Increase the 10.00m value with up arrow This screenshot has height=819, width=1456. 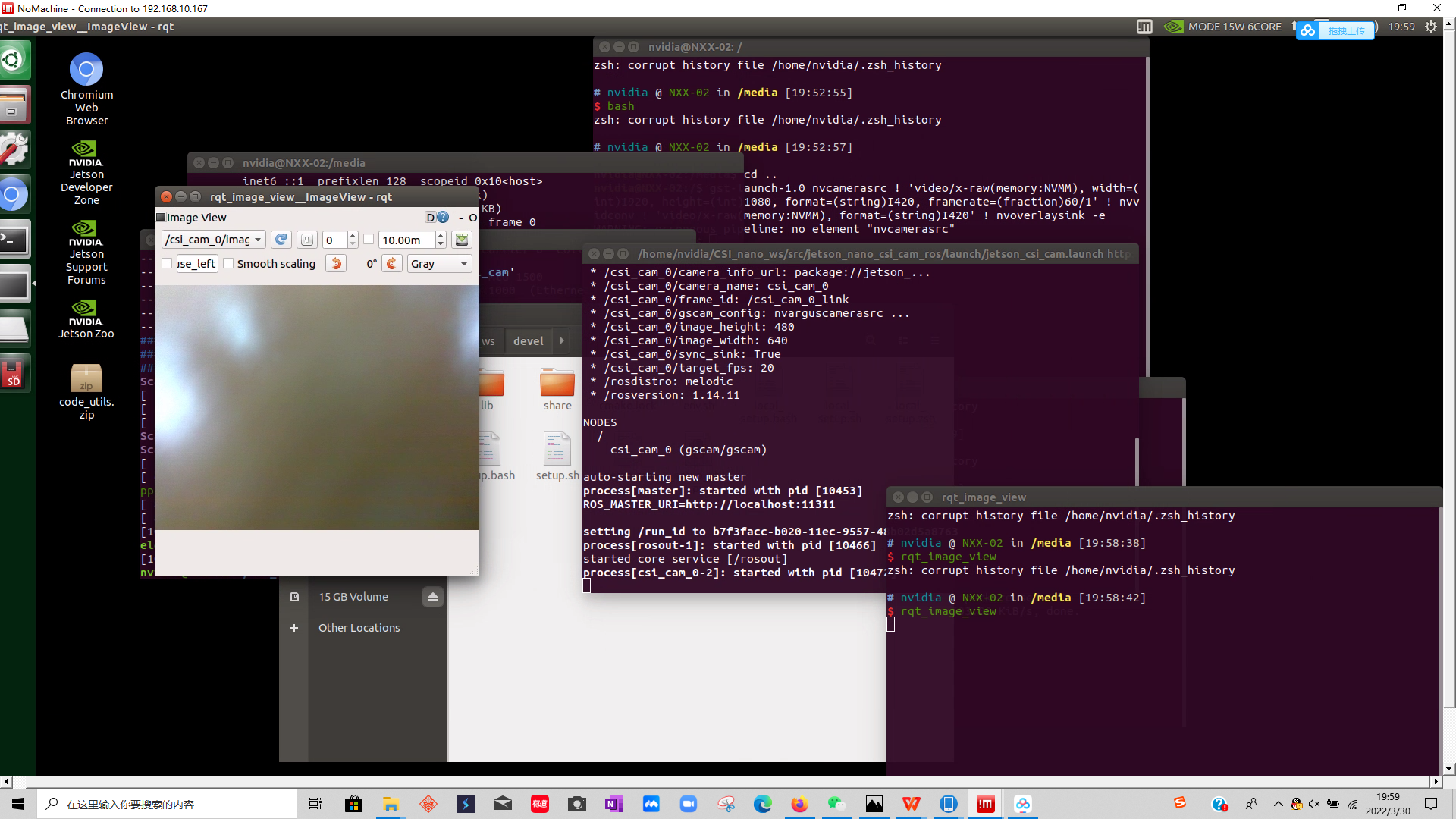pos(441,236)
